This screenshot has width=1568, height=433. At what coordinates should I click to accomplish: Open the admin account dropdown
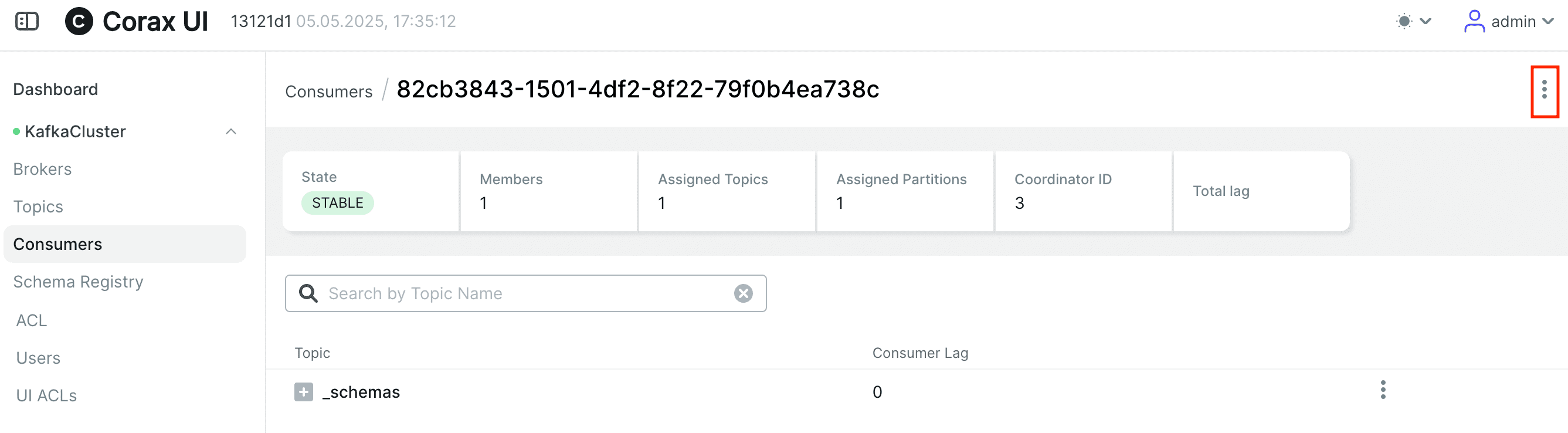(x=1548, y=21)
